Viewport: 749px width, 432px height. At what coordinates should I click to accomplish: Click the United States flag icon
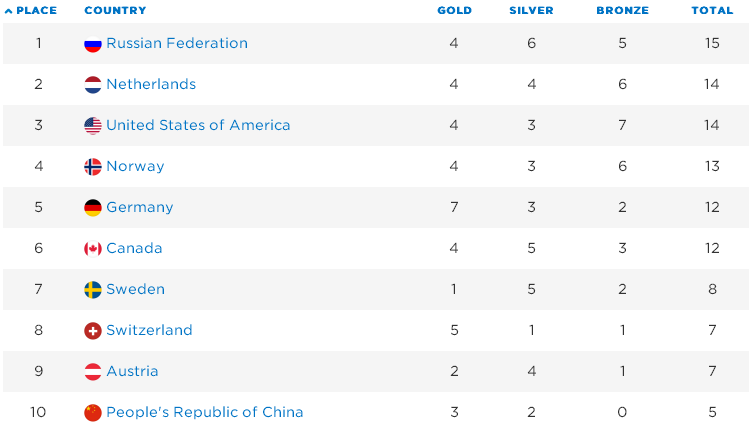pos(93,126)
